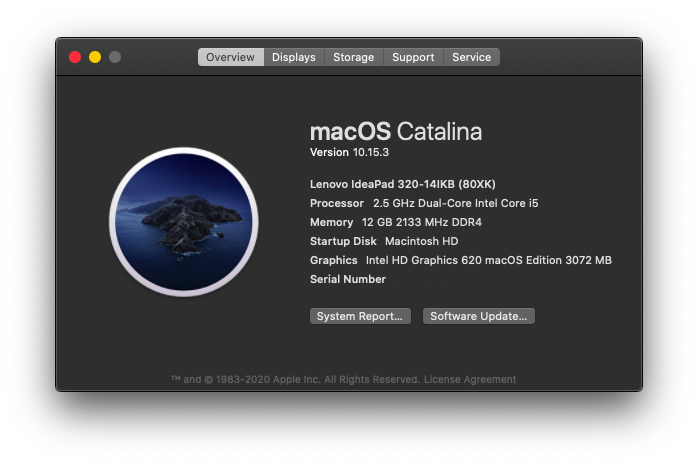Click the macOS Catalina island logo
The height and width of the screenshot is (465, 698).
pyautogui.click(x=184, y=222)
